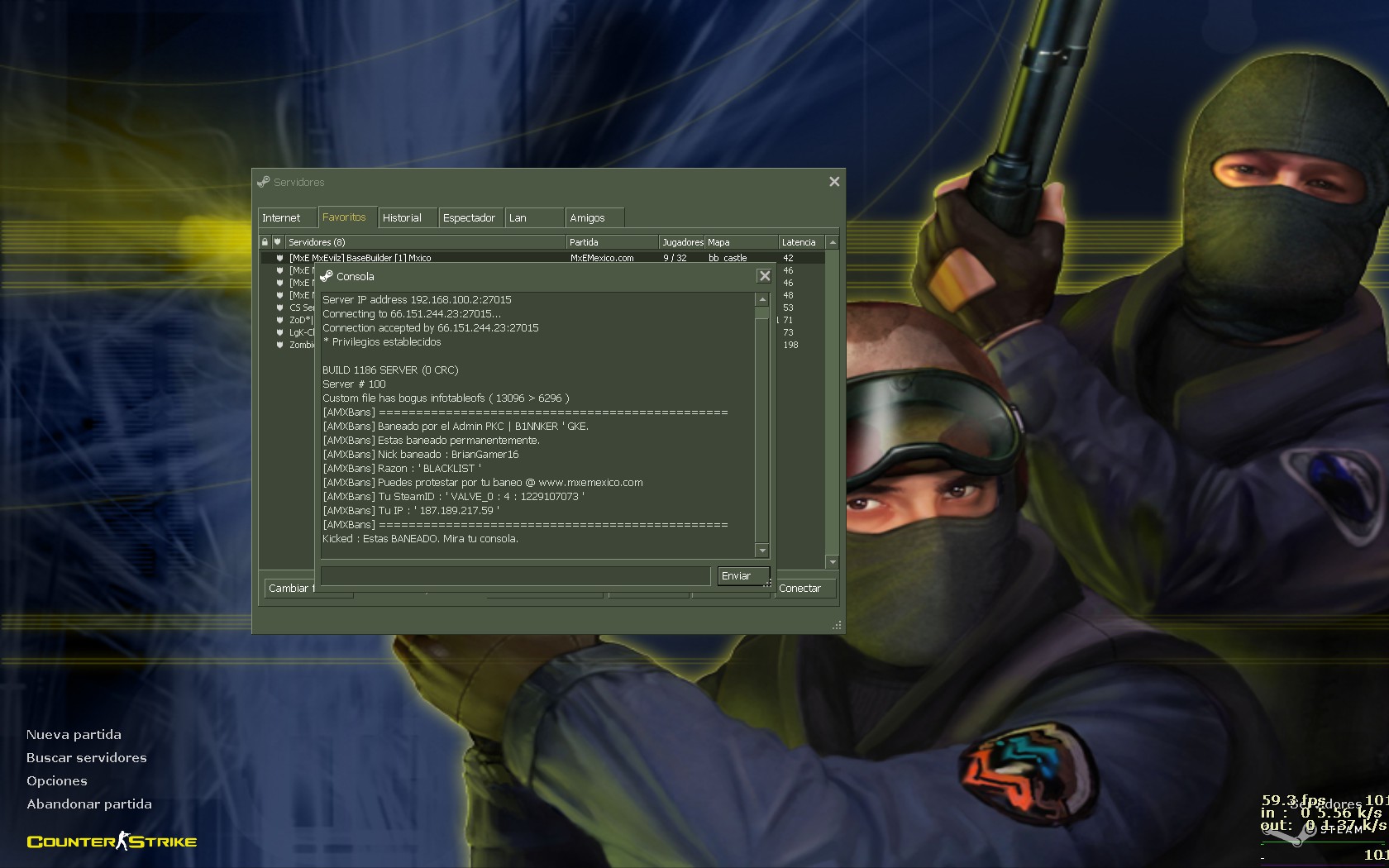Viewport: 1389px width, 868px height.
Task: Click the console scrollbar thumb
Action: (x=762, y=314)
